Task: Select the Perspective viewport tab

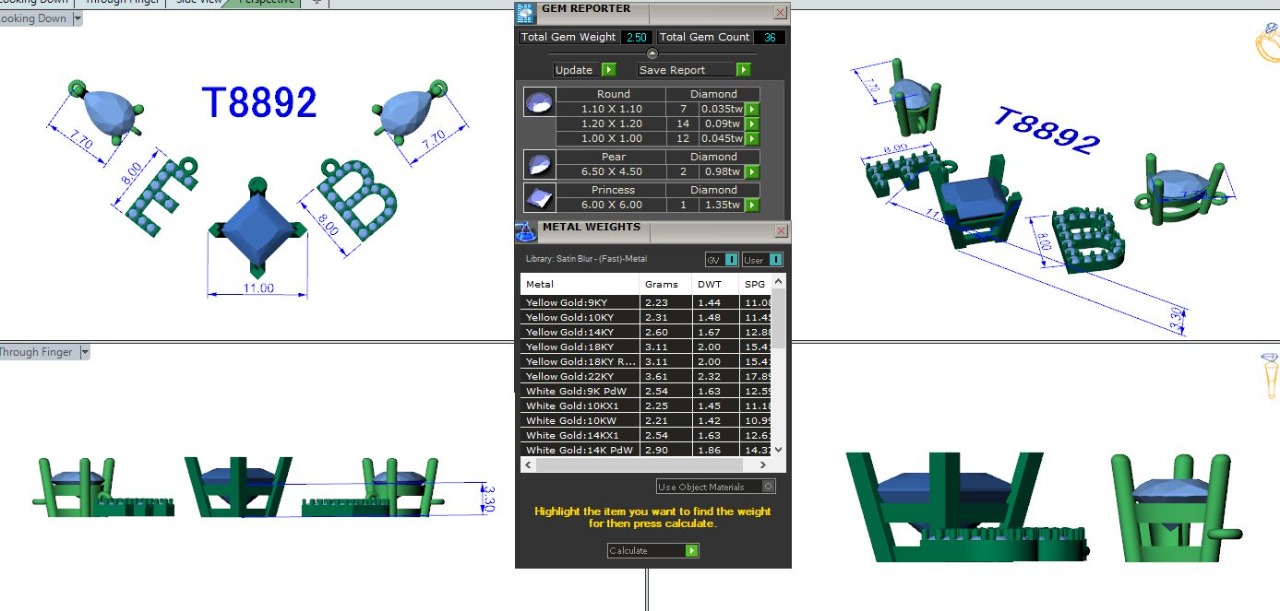Action: pyautogui.click(x=266, y=2)
